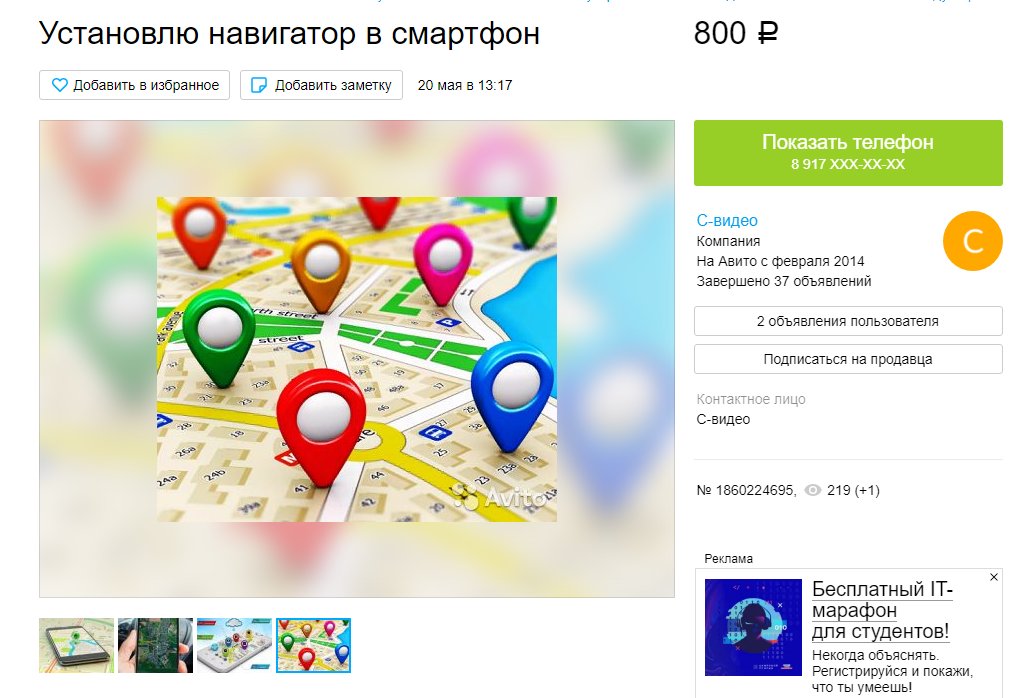Open the Бесплатный IT-марафон для студентов link
Screen dimensions: 1016x698
[x=883, y=610]
